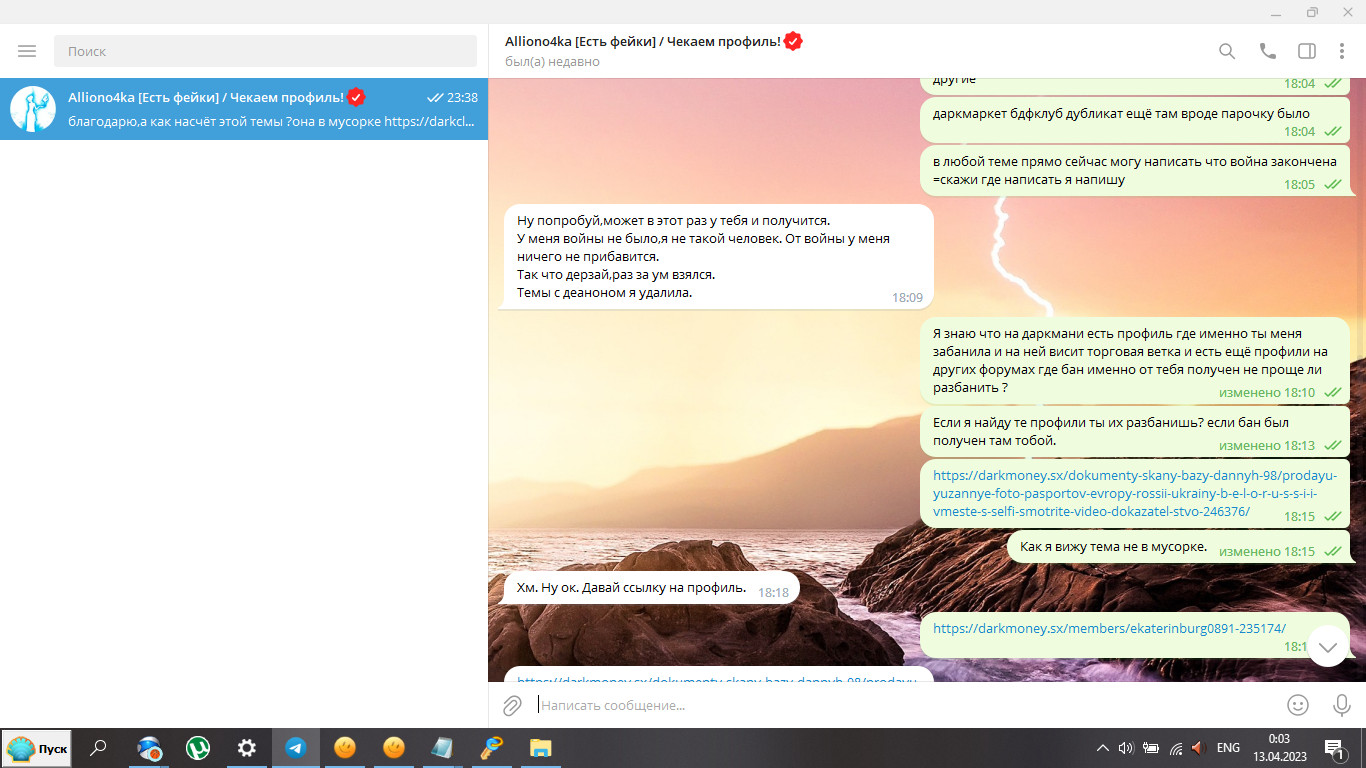Click the 'был(а) недавно' status text

552,62
